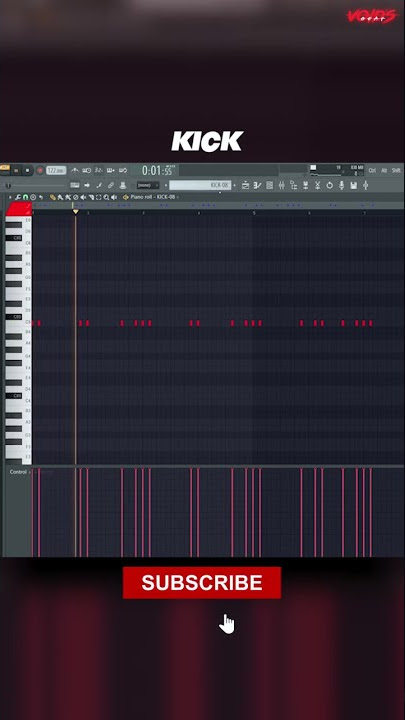
Task: Toggle the metronome icon
Action: [x=74, y=170]
